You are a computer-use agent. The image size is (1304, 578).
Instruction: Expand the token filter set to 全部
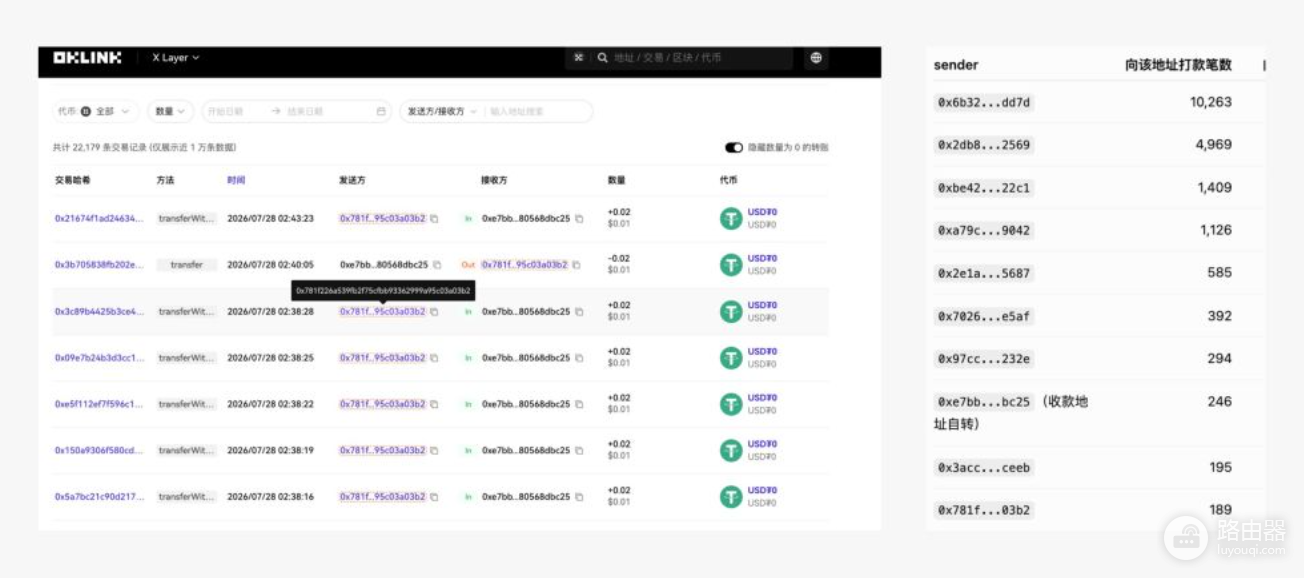coord(95,111)
